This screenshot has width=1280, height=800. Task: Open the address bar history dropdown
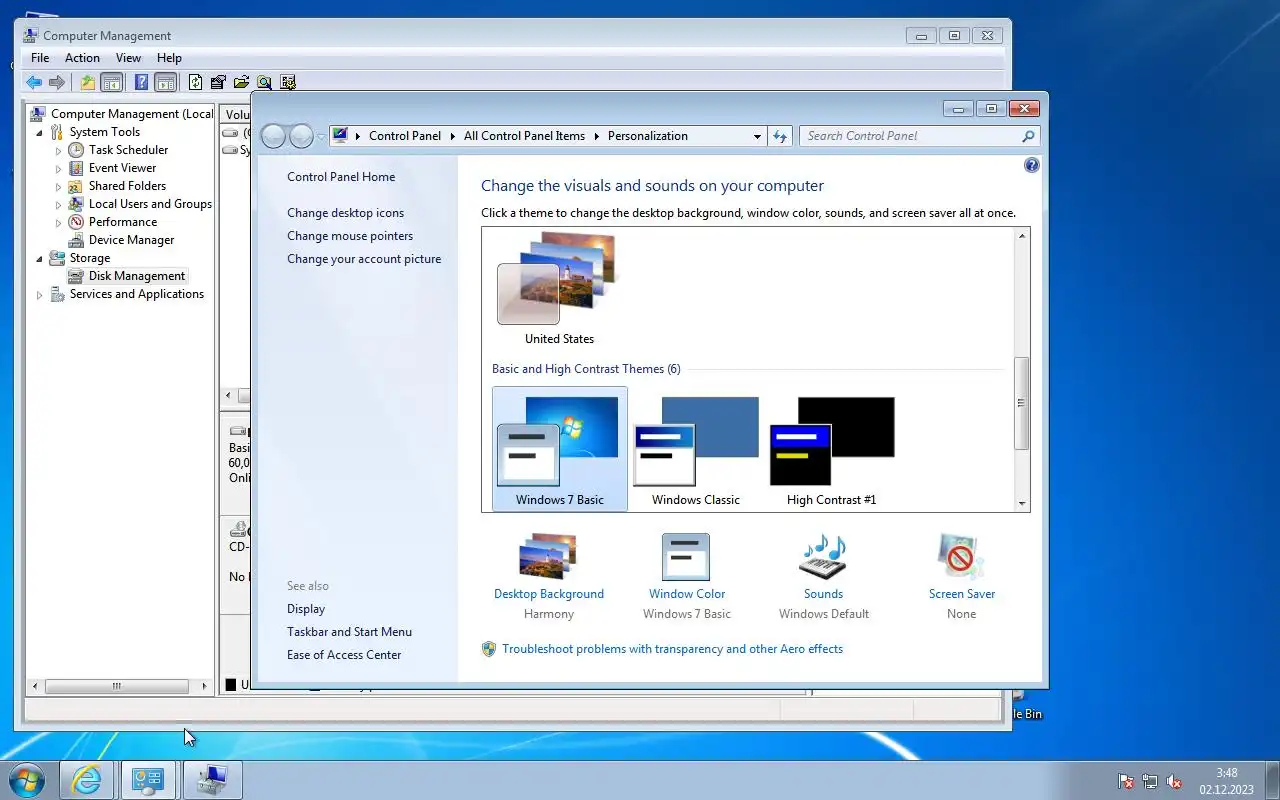[757, 136]
